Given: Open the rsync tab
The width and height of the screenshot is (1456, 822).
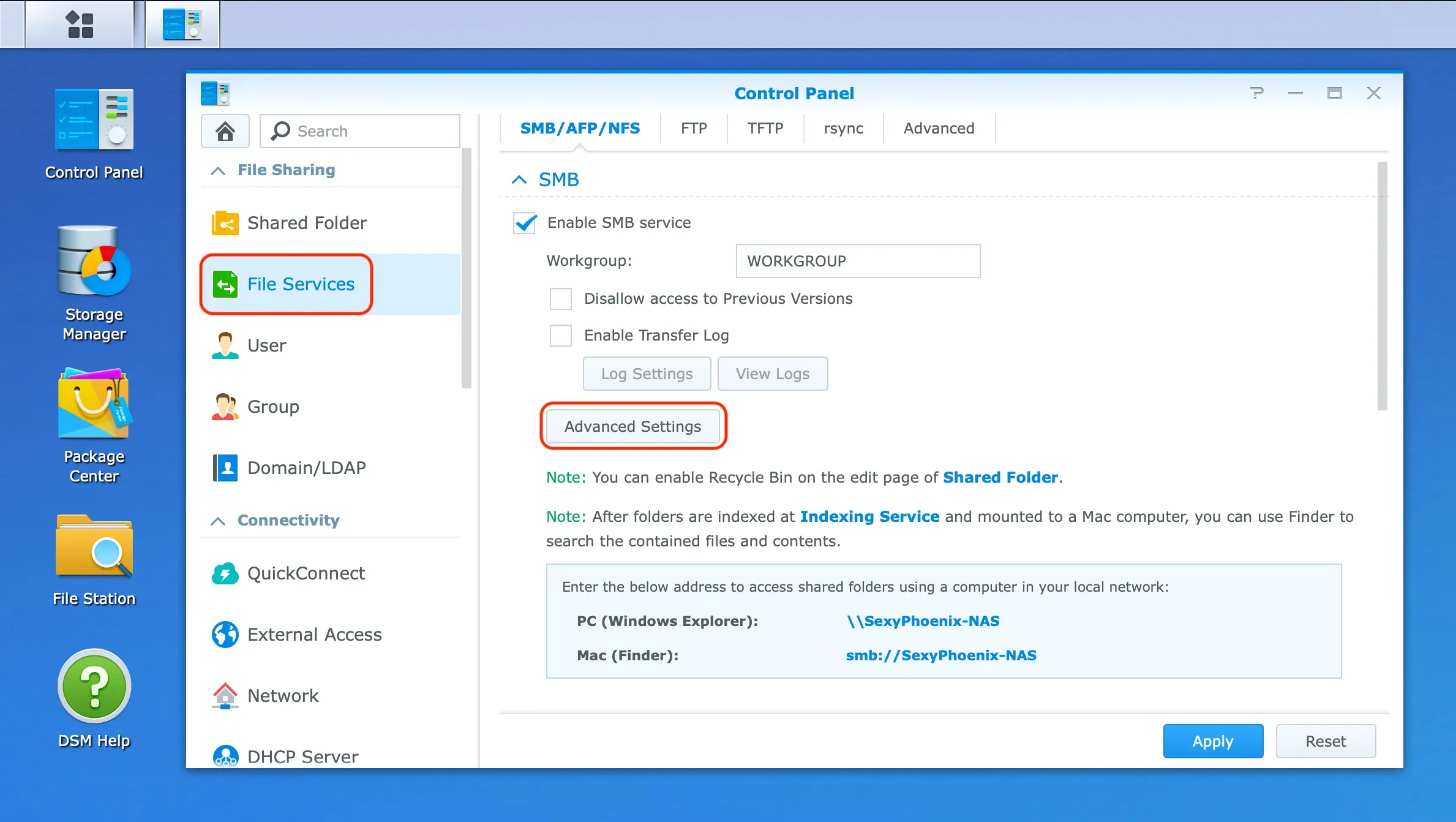Looking at the screenshot, I should point(843,128).
